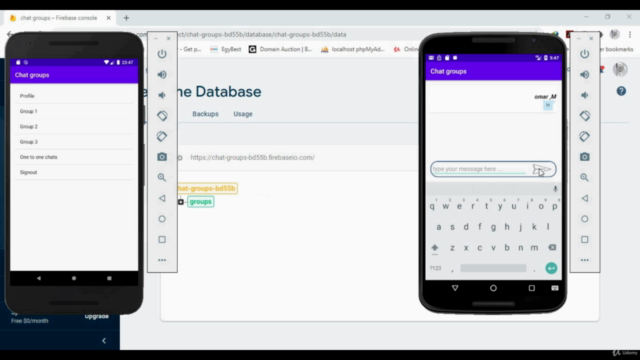640x360 pixels.
Task: Click back triangle on right emulator toolbar
Action: click(x=584, y=198)
